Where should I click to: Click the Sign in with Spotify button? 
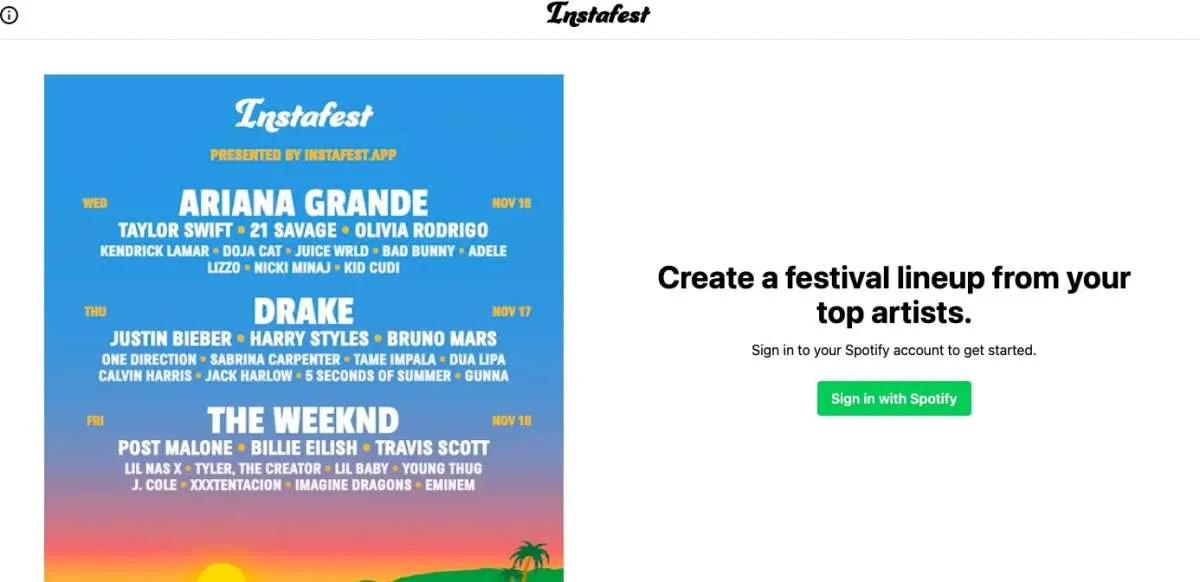(893, 398)
